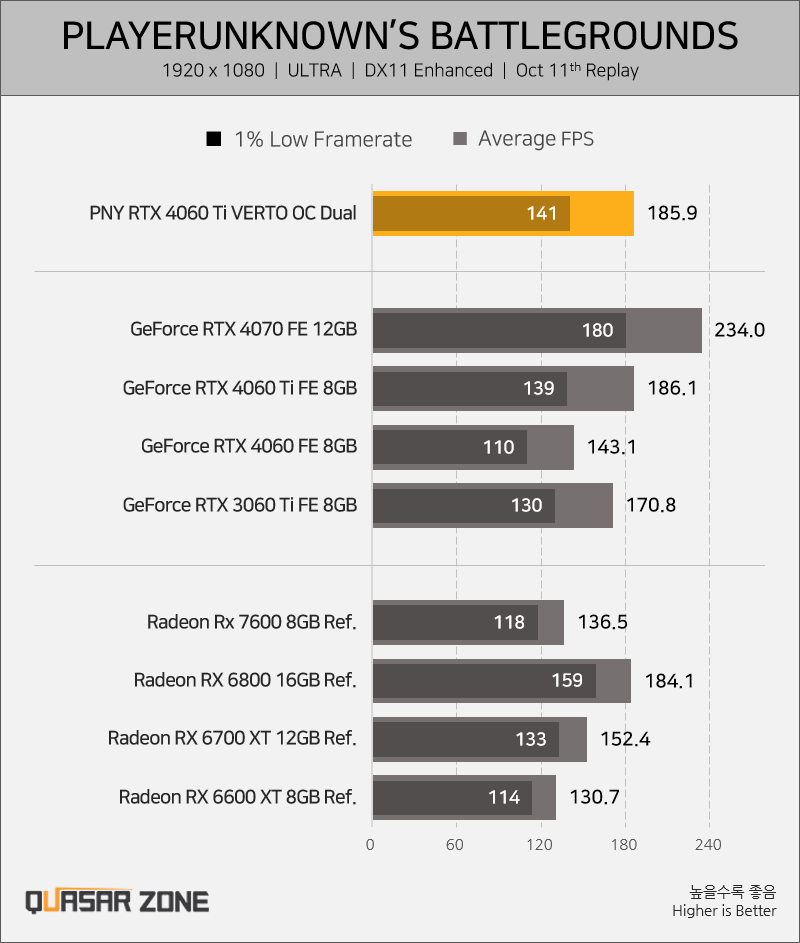The image size is (800, 943).
Task: Click the 185.9 value for PNY card
Action: tap(672, 213)
